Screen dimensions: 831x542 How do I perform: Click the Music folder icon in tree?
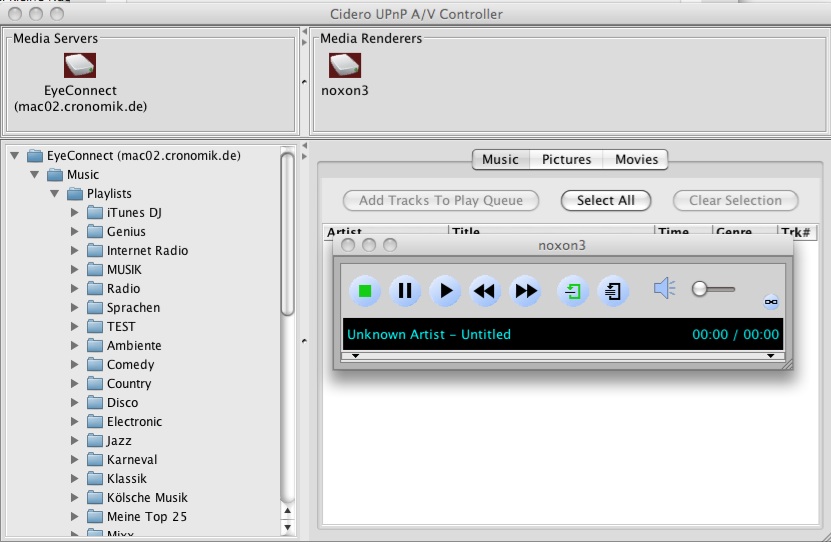pos(55,175)
